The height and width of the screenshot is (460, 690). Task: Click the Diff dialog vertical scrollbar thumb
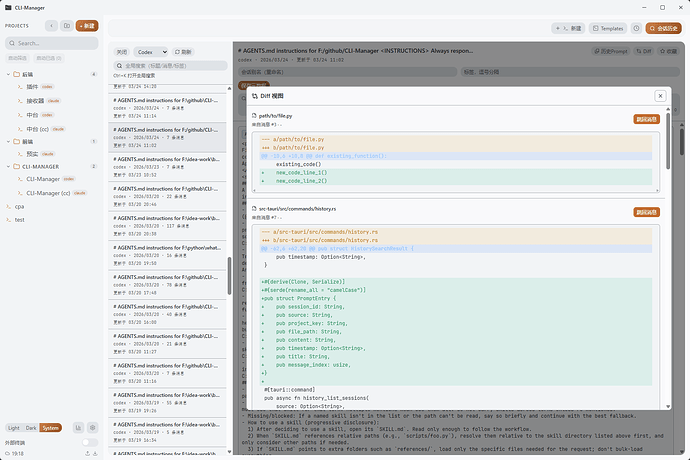(x=668, y=141)
